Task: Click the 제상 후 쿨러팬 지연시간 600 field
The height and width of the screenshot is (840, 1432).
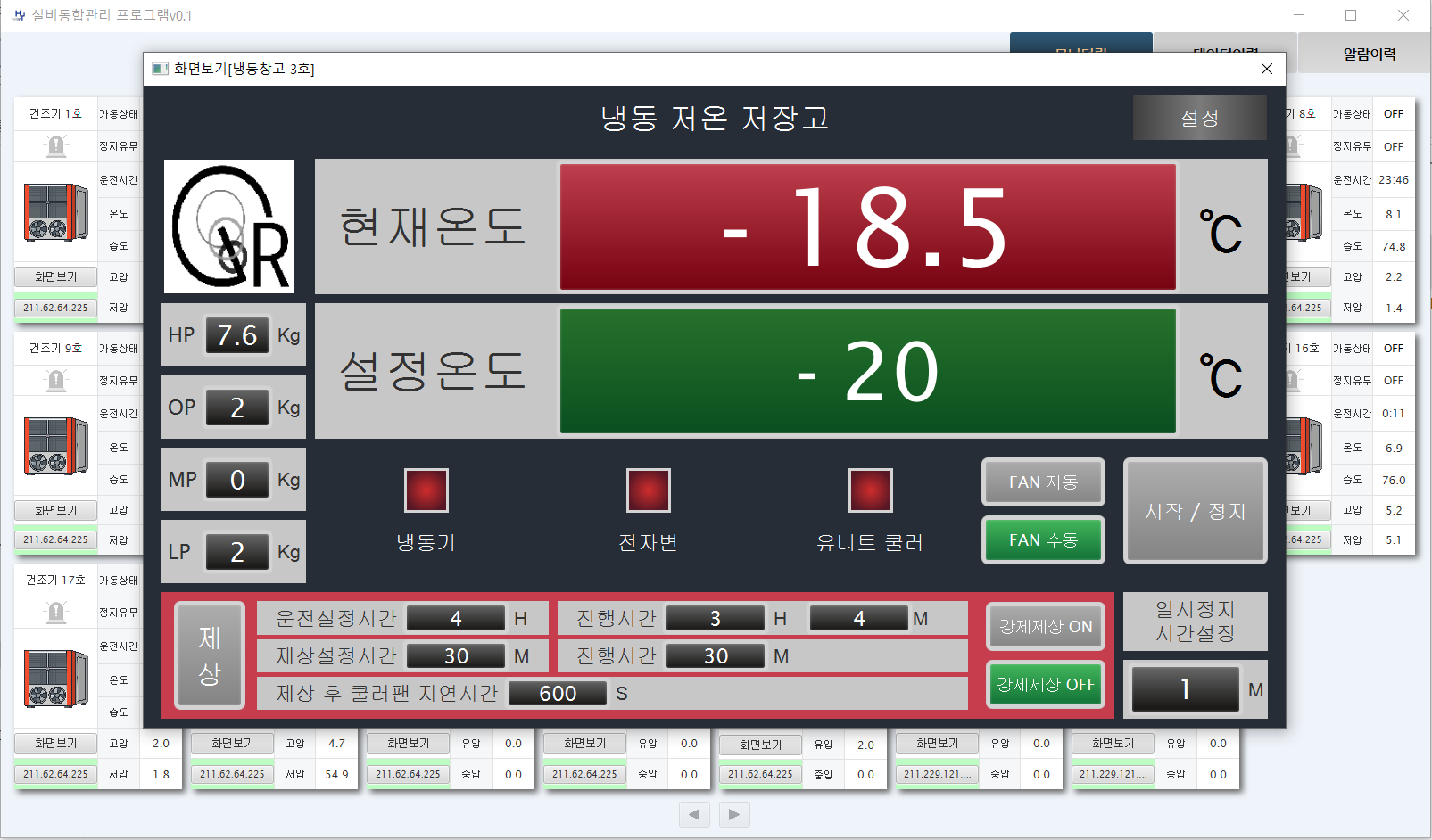Action: click(x=558, y=694)
